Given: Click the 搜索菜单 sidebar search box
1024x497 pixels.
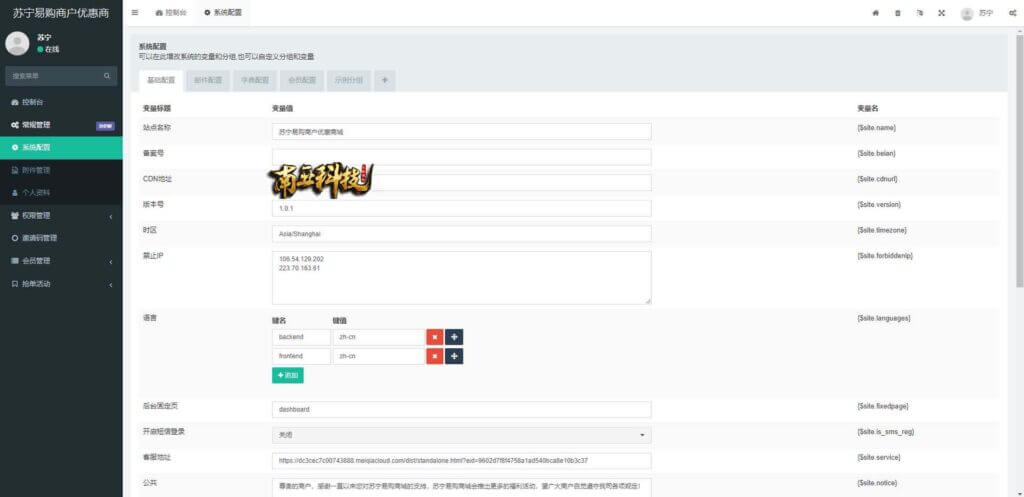Looking at the screenshot, I should [x=61, y=76].
